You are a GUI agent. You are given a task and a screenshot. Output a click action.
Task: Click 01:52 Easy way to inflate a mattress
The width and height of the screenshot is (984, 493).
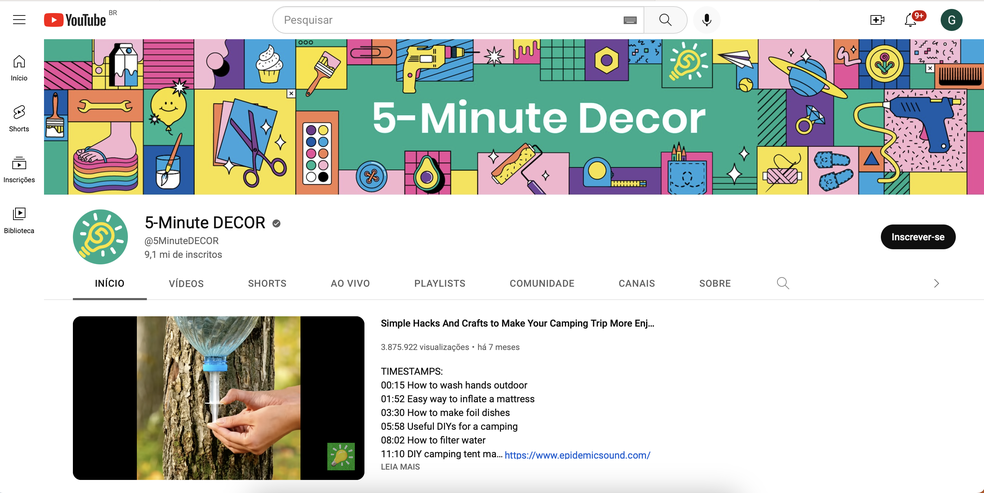[457, 399]
